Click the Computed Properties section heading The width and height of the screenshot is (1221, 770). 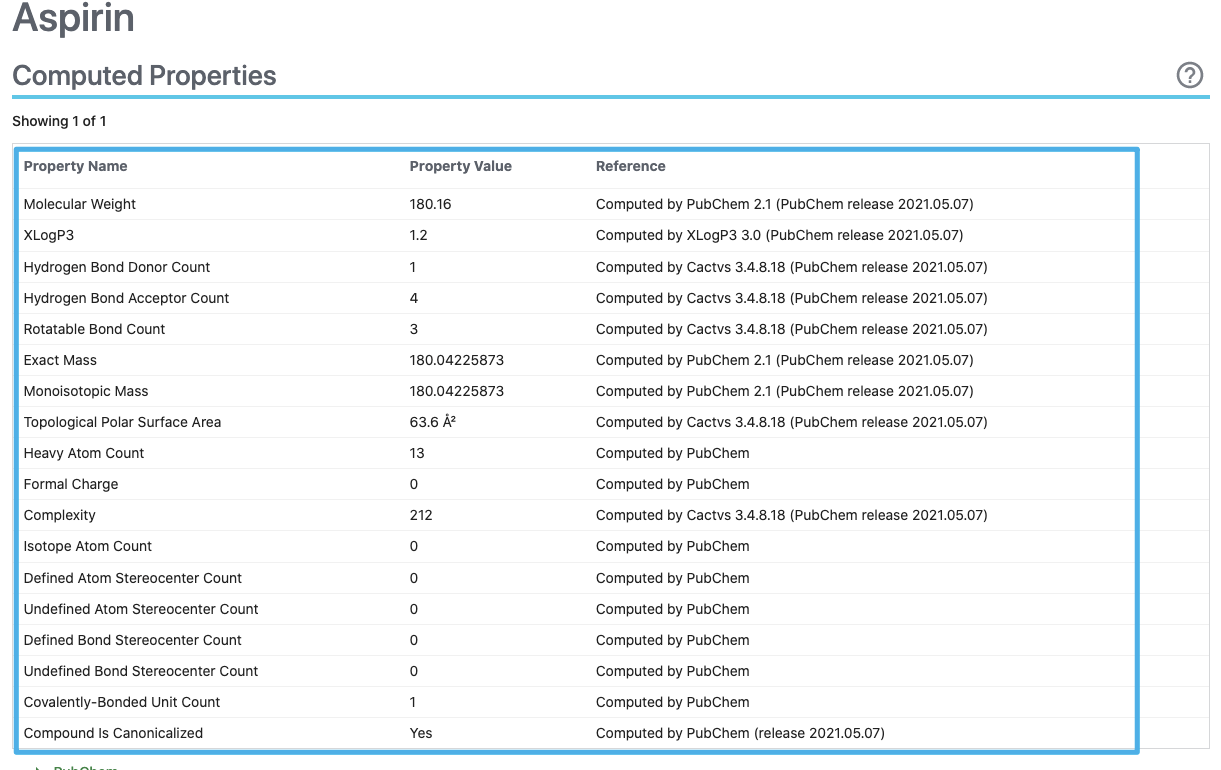[x=144, y=75]
